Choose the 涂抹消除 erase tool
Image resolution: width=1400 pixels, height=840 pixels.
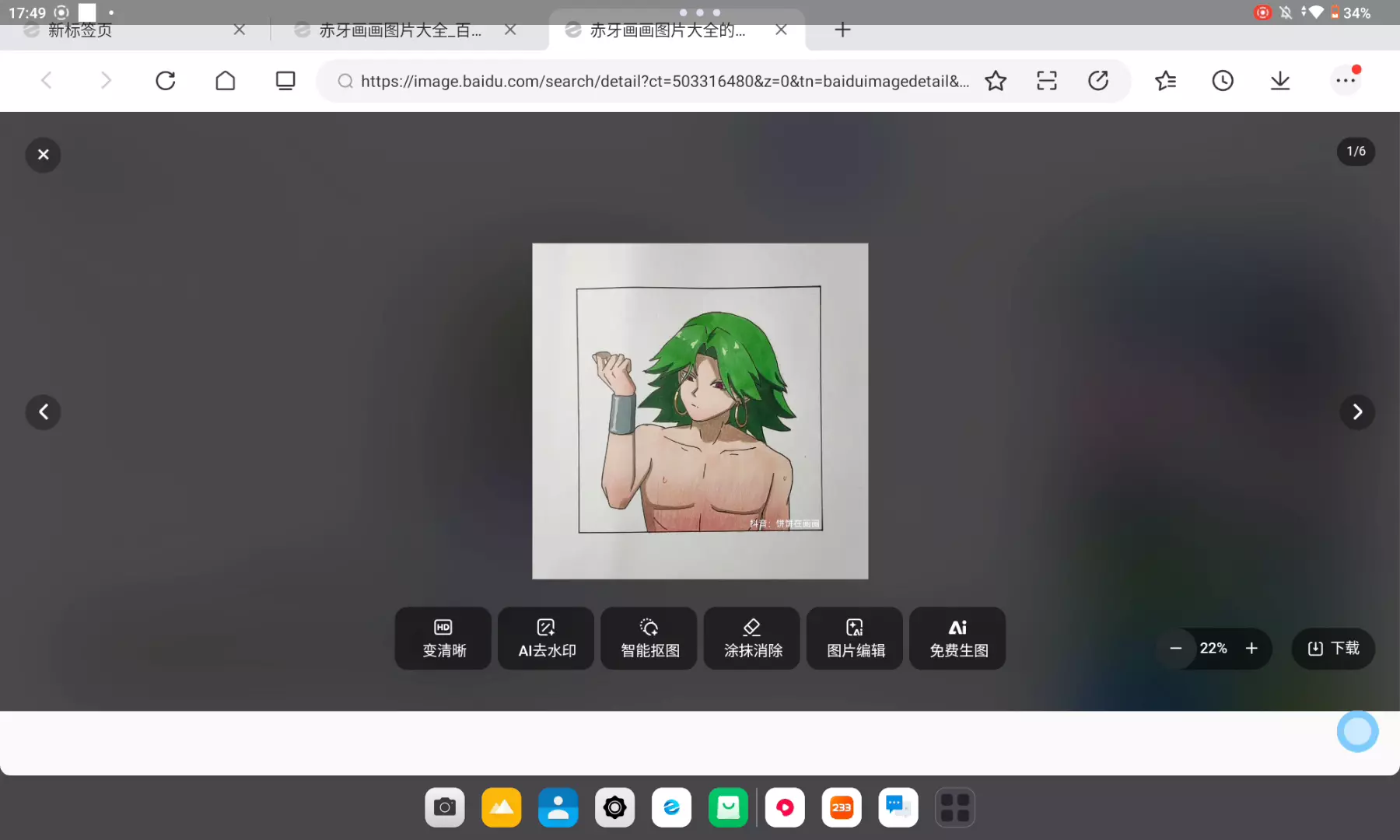pyautogui.click(x=752, y=639)
